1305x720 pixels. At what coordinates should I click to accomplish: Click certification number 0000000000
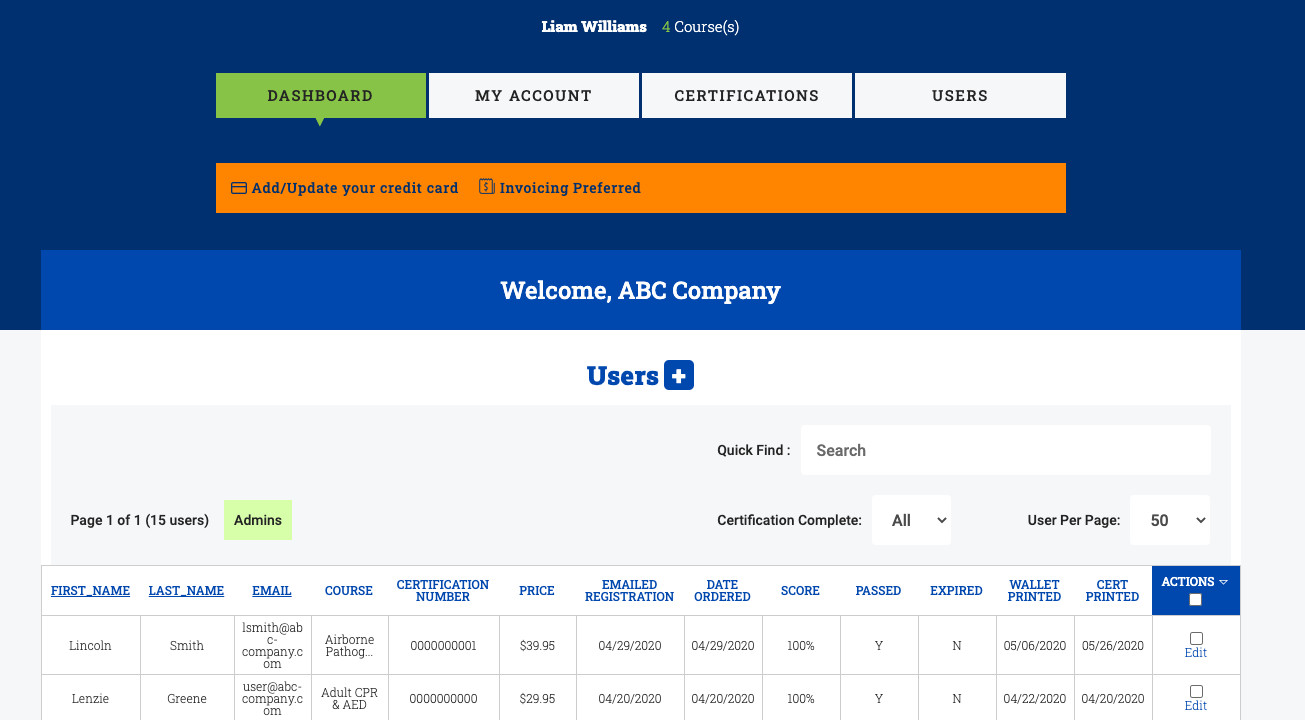[x=443, y=699]
